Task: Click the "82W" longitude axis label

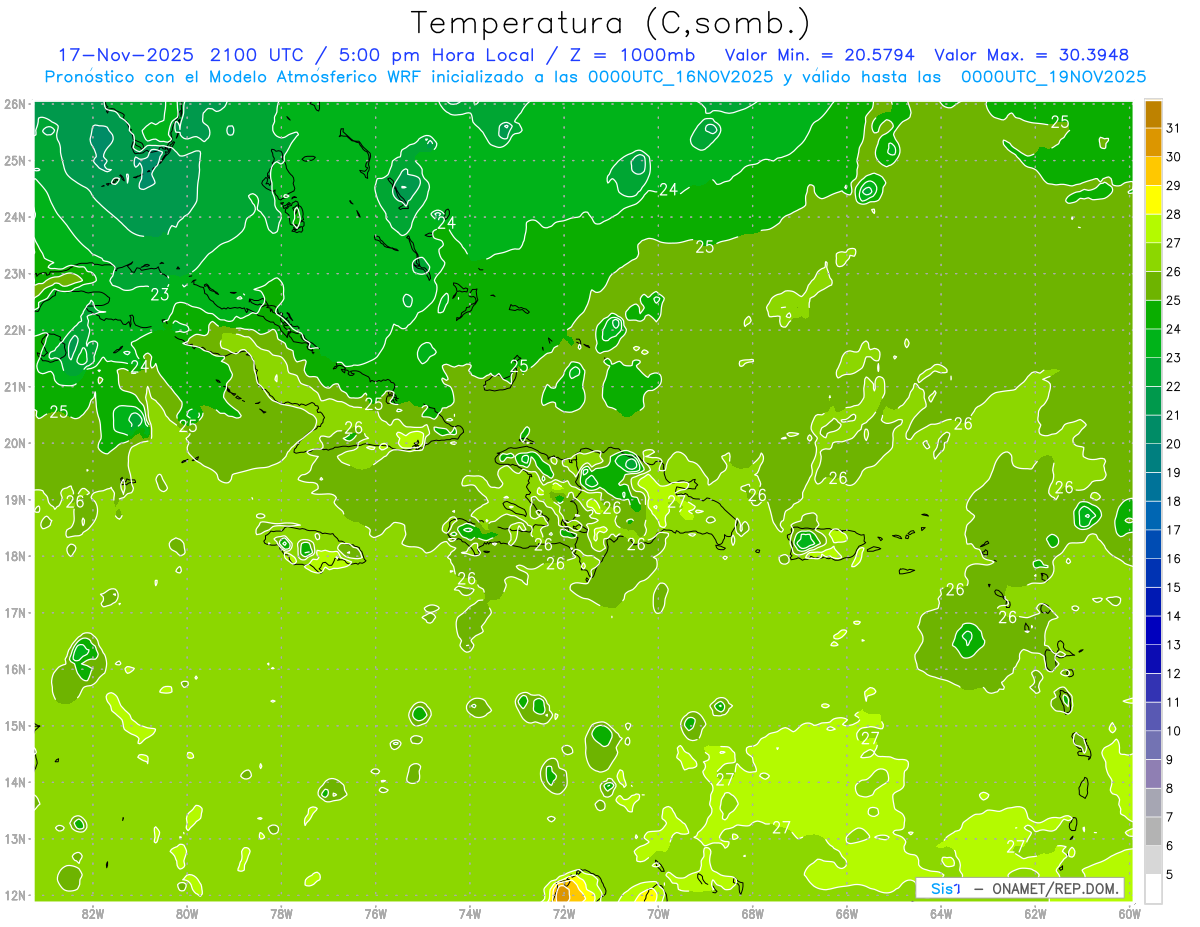Action: 93,913
